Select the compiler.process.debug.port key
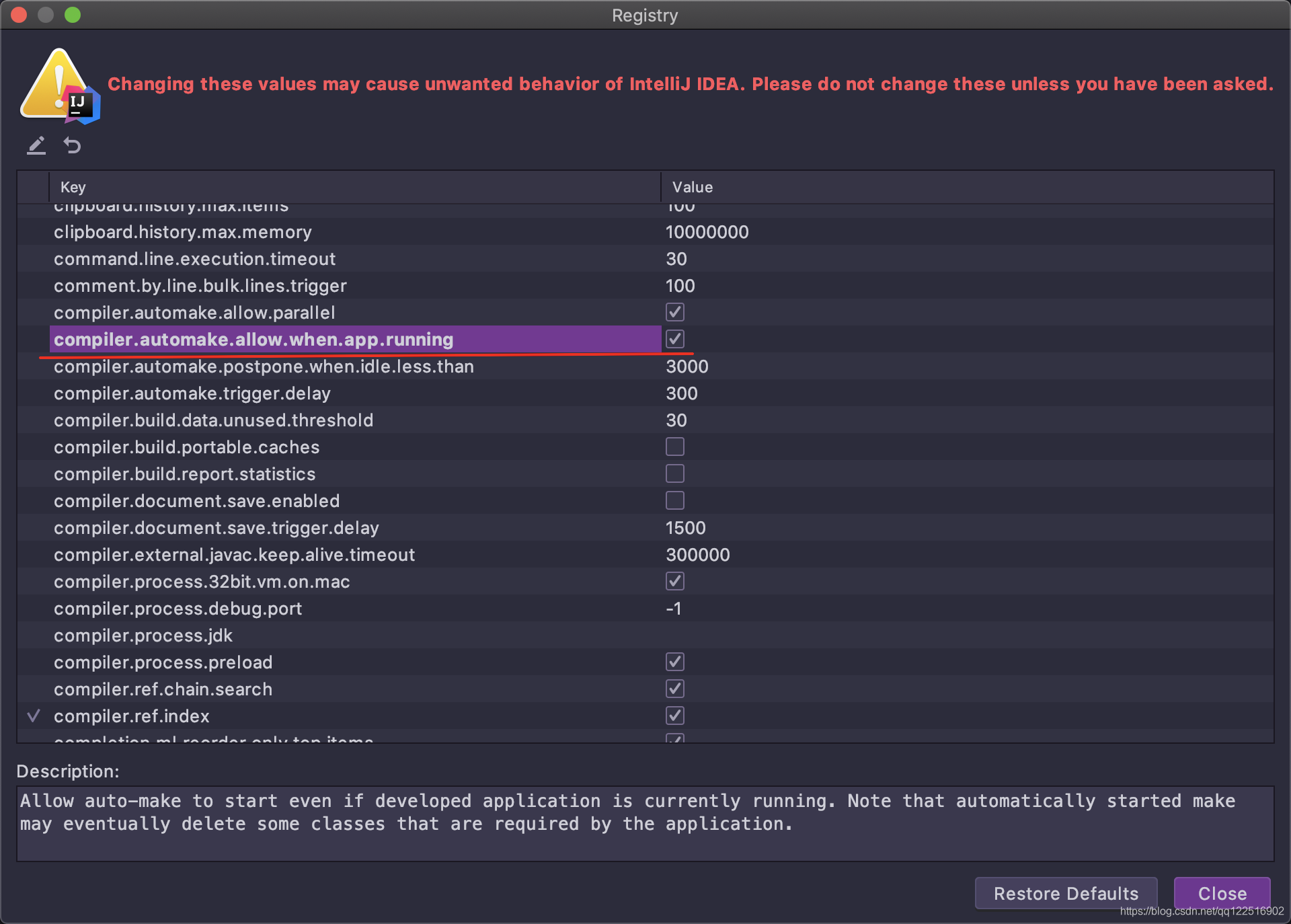1291x924 pixels. pos(178,609)
